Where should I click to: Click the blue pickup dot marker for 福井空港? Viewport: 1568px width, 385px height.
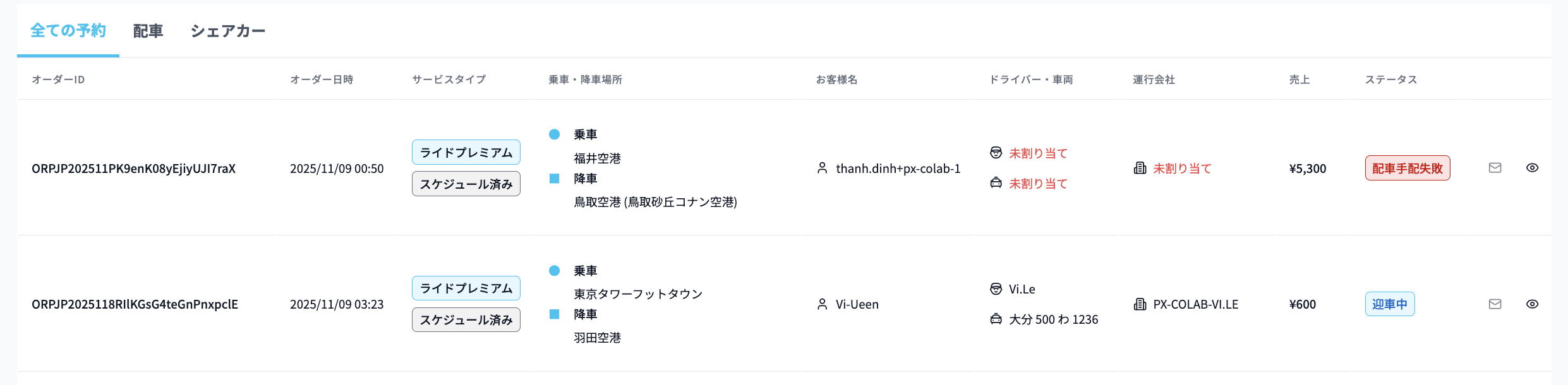[x=554, y=134]
